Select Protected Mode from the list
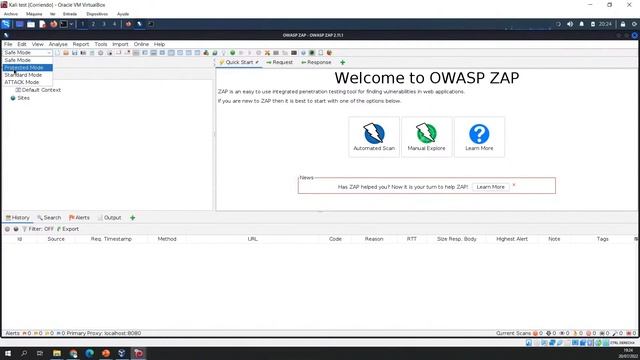The height and width of the screenshot is (360, 640). [27, 67]
